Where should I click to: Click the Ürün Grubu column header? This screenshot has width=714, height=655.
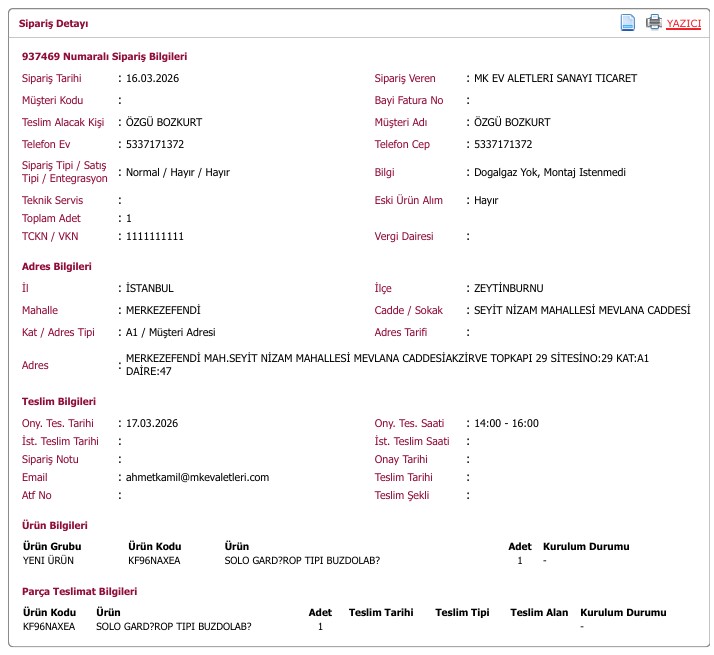(52, 546)
